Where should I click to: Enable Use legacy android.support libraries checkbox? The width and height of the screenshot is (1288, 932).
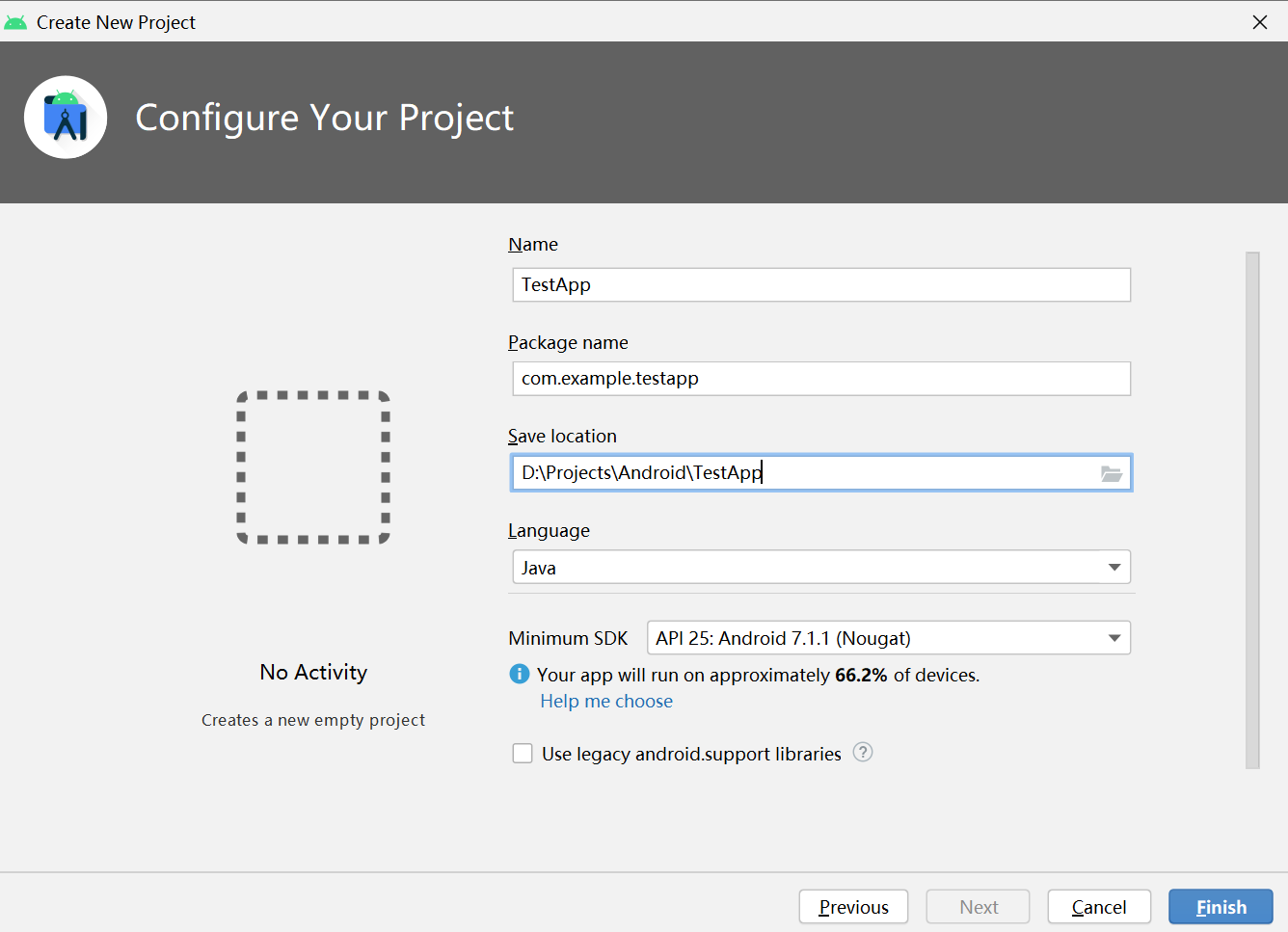[523, 754]
